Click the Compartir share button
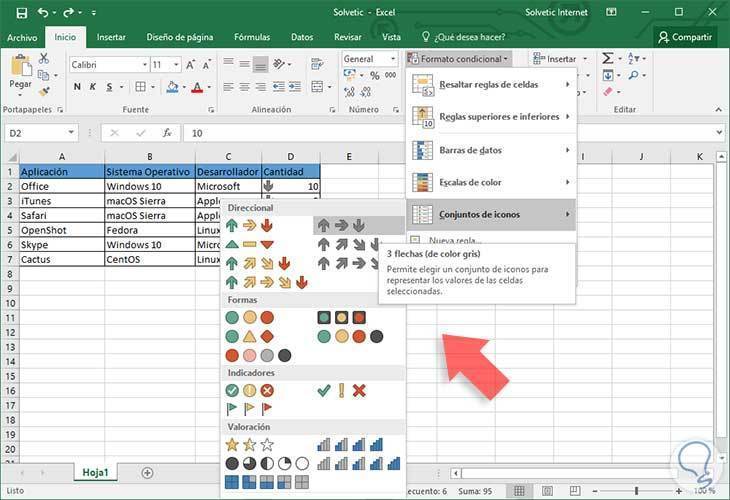The height and width of the screenshot is (500, 730). (685, 37)
